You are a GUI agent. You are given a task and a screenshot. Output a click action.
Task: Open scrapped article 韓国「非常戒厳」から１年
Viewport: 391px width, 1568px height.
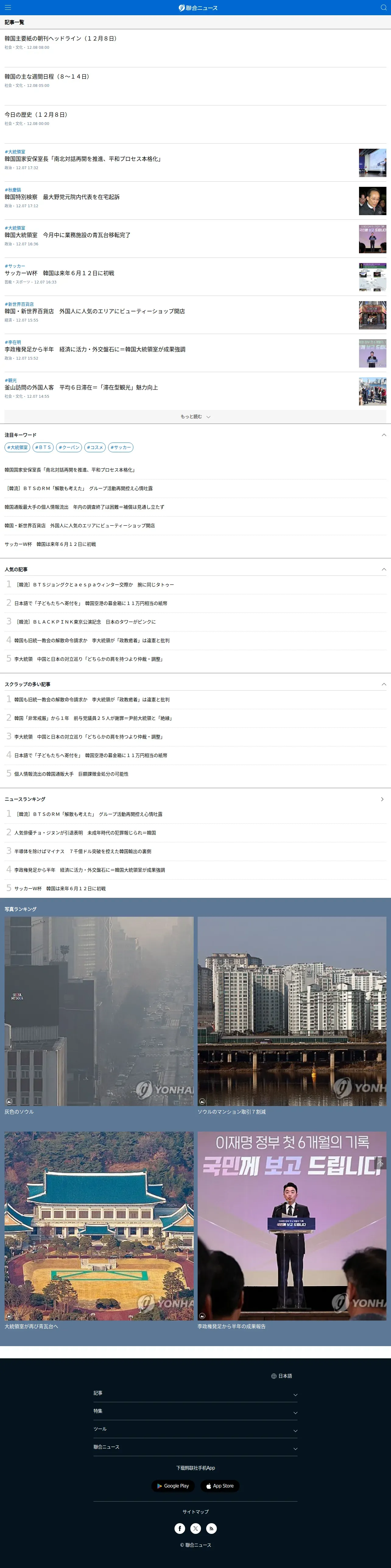[x=93, y=718]
